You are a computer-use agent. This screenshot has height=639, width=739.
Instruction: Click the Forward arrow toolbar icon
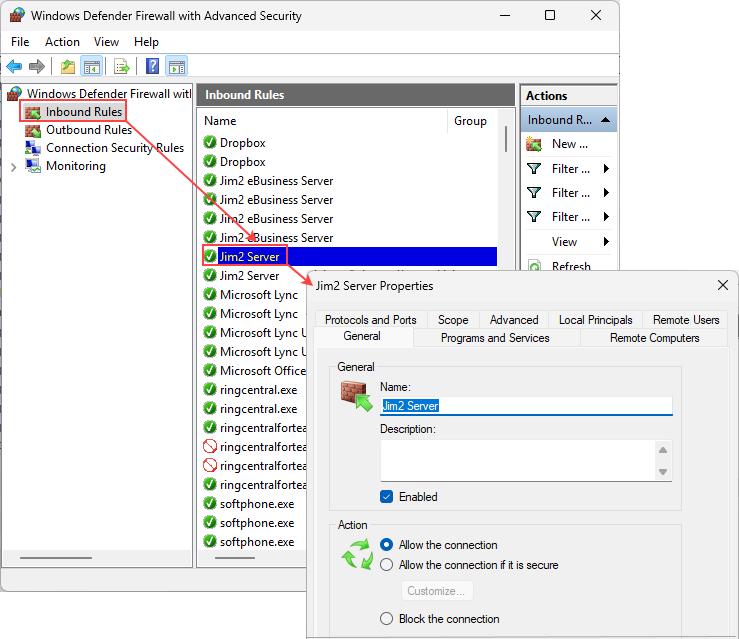click(37, 66)
